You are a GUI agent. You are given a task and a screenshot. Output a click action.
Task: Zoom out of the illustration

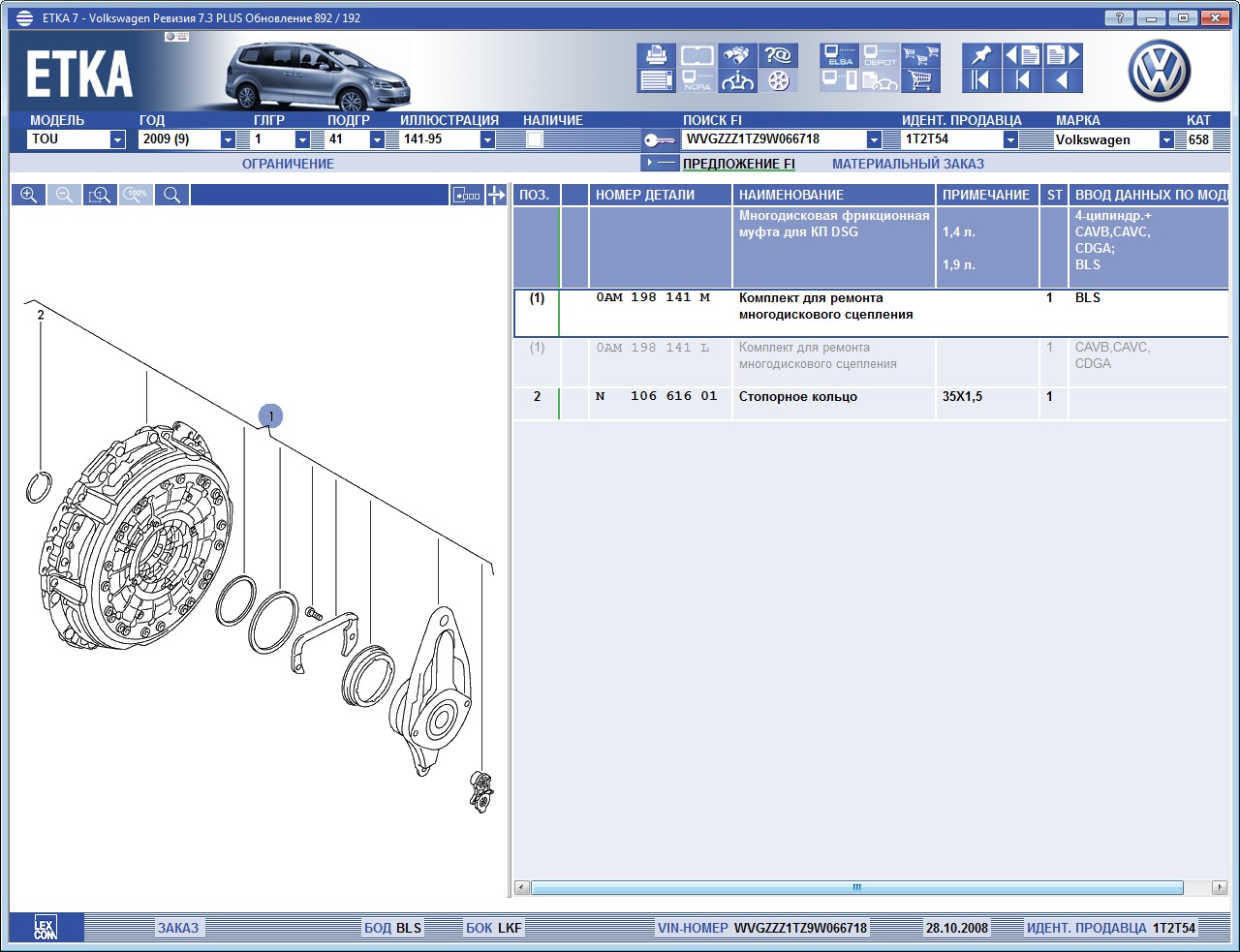tap(64, 195)
